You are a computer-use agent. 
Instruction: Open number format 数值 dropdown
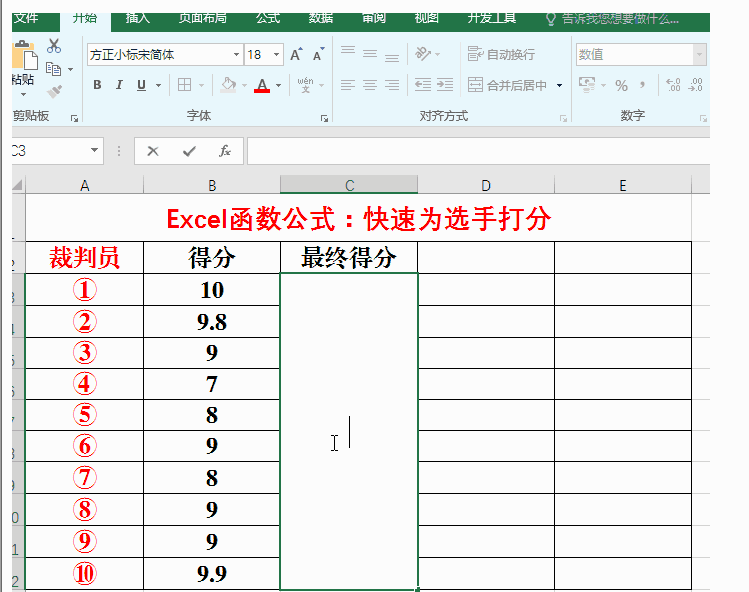pos(699,54)
